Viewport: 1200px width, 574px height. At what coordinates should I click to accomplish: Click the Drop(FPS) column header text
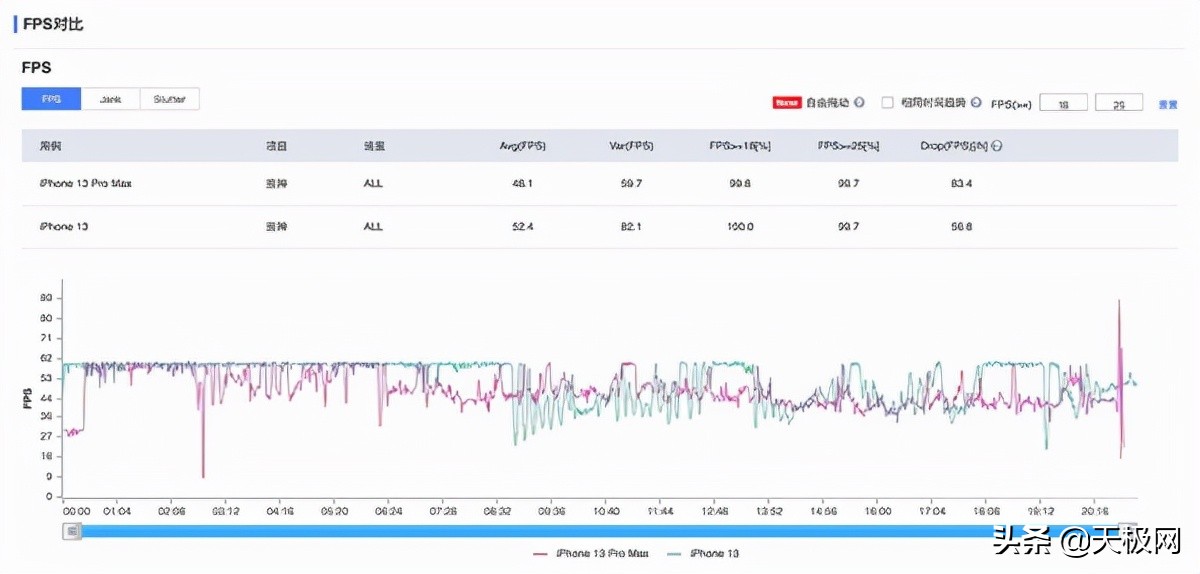(954, 146)
